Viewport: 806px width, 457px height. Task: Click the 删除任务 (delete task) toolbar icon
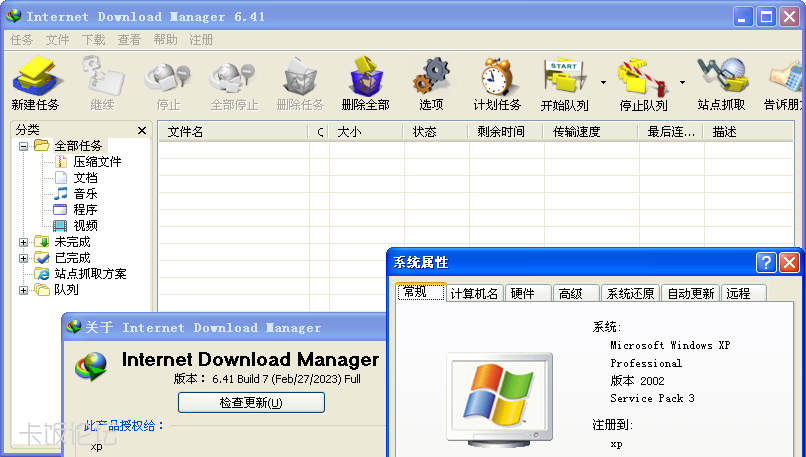point(300,83)
